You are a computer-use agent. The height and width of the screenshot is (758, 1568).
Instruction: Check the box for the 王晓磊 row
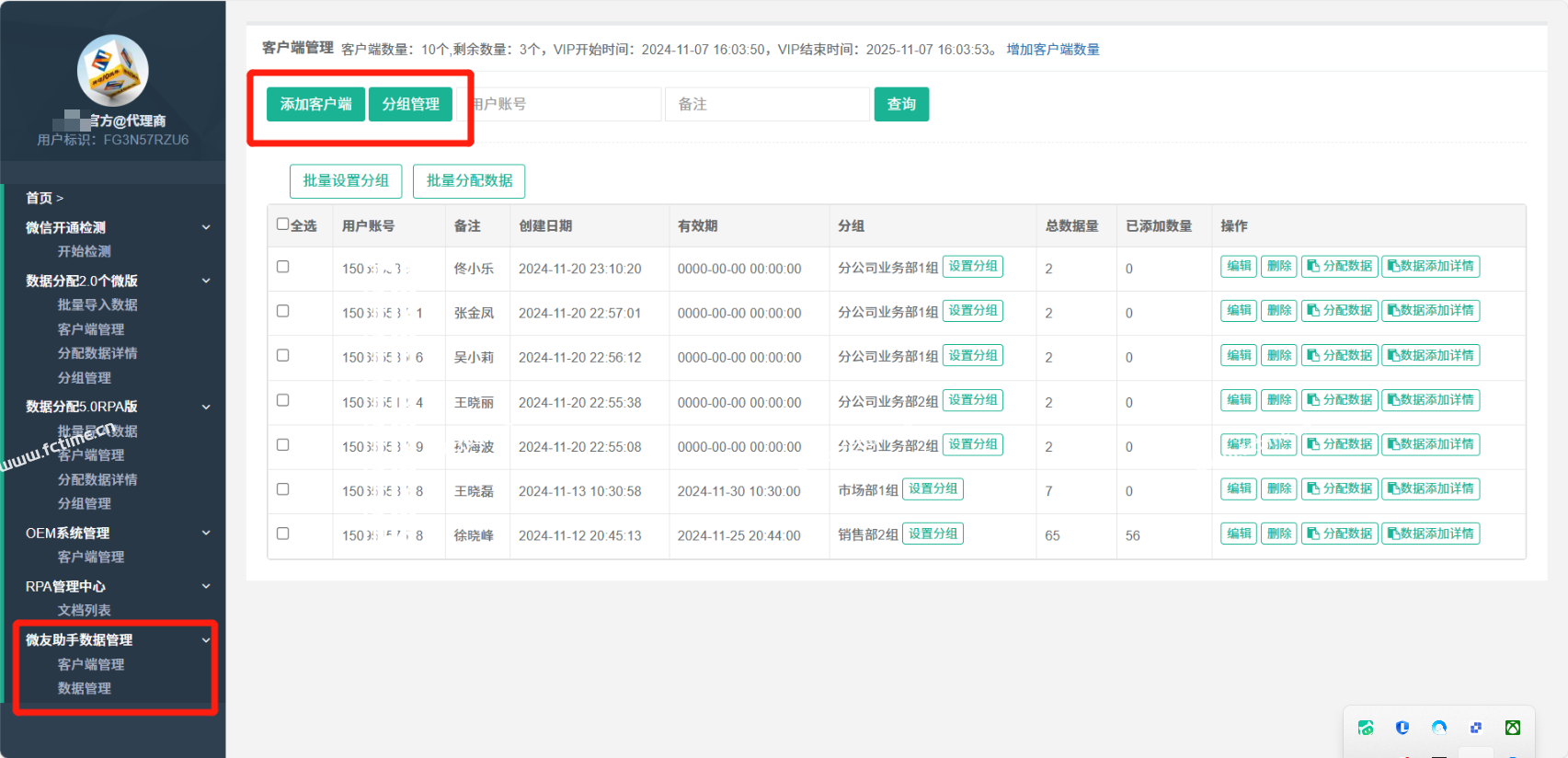(x=283, y=489)
